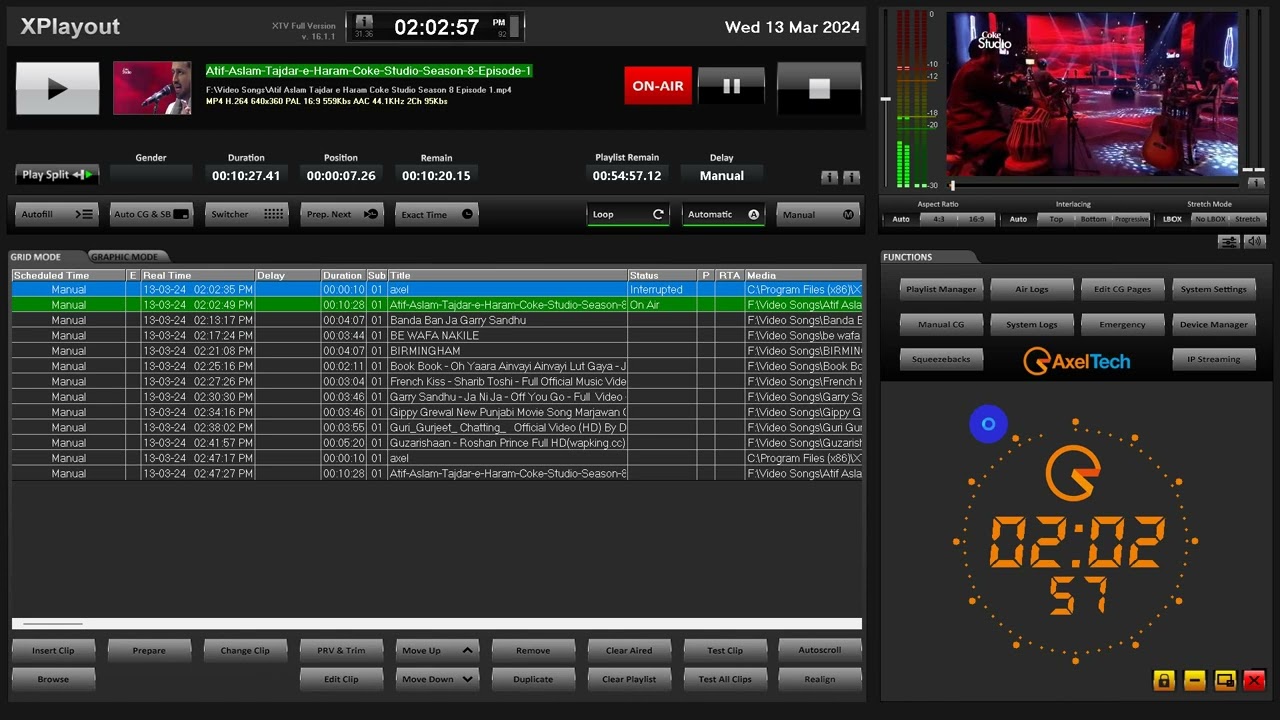
Task: Select the Banda Ban Ja Garry Sandhu row
Action: tap(436, 320)
